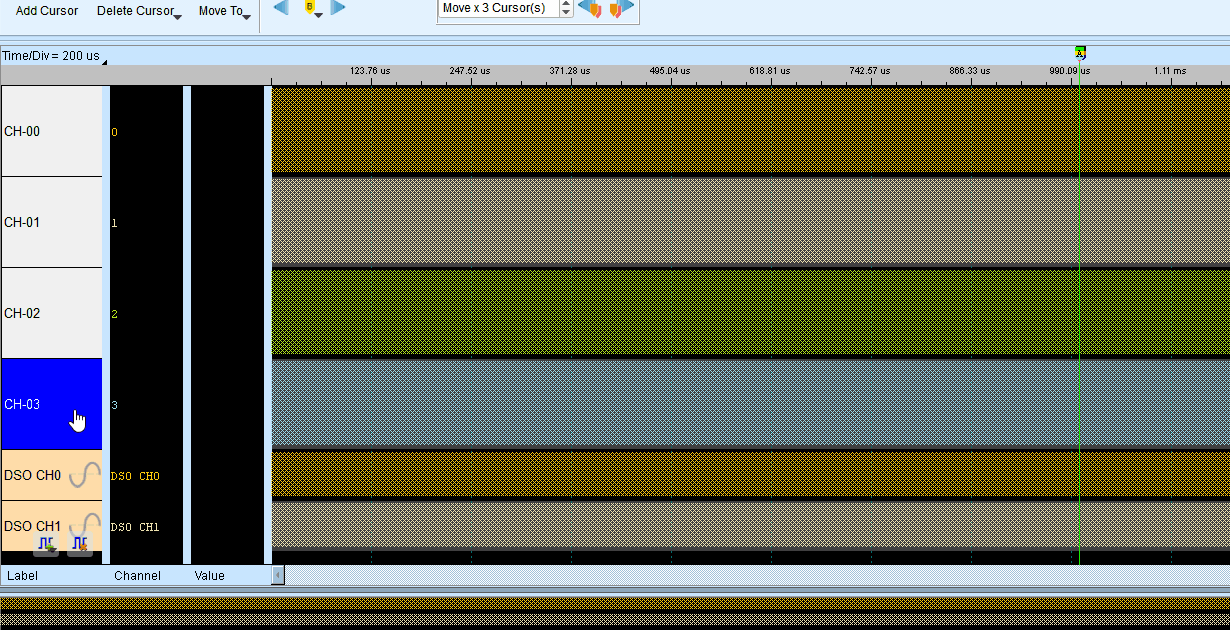Click the 1.11 ms tick label on ruler
1230x630 pixels.
[x=1169, y=71]
